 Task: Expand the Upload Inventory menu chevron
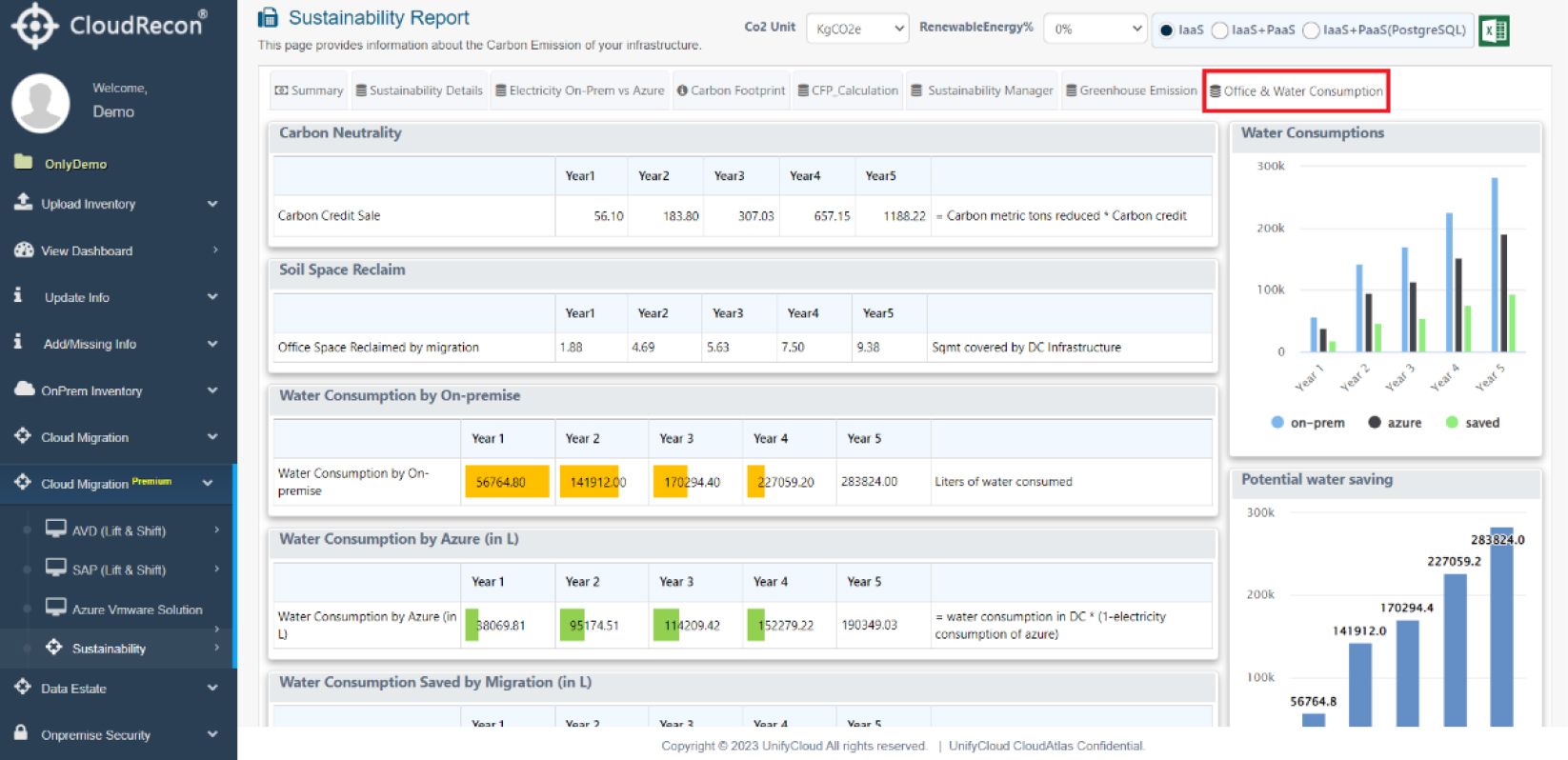click(x=212, y=204)
